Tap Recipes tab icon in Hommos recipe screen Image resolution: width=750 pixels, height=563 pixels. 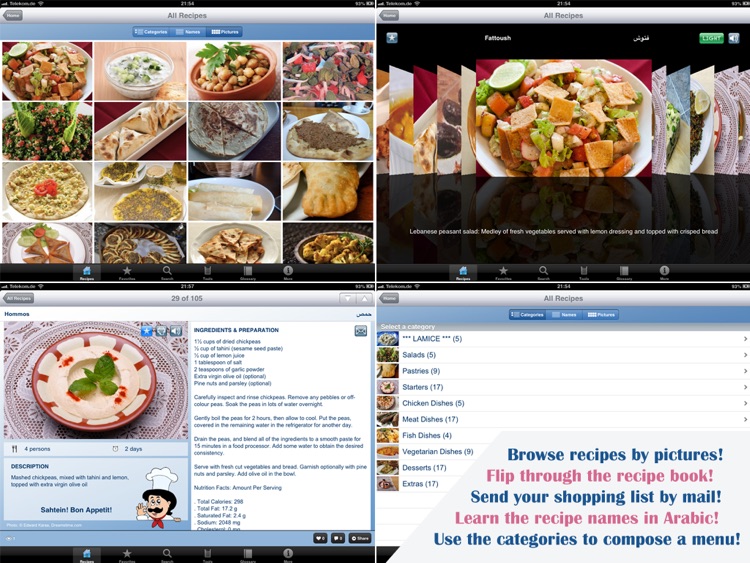click(x=87, y=555)
